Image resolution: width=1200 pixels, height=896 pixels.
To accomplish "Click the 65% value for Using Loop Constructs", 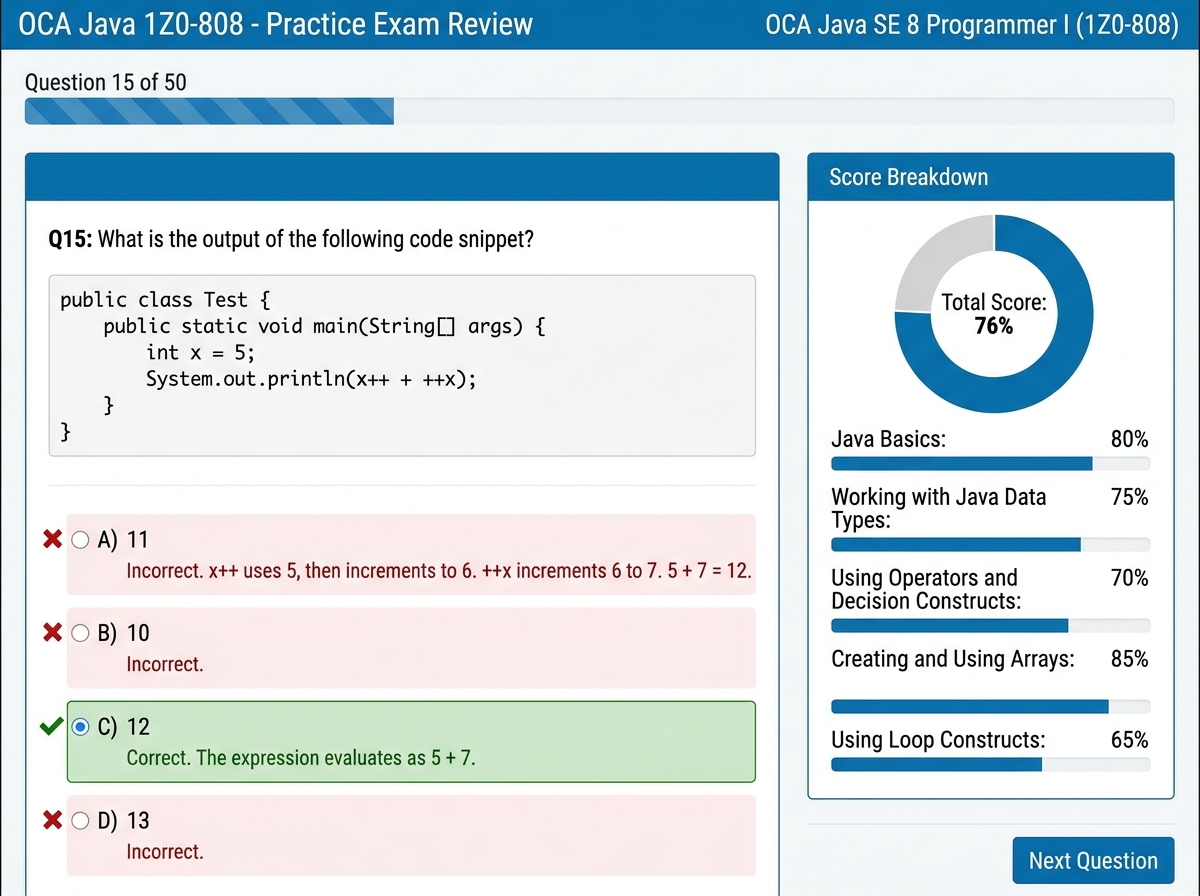I will [1129, 741].
